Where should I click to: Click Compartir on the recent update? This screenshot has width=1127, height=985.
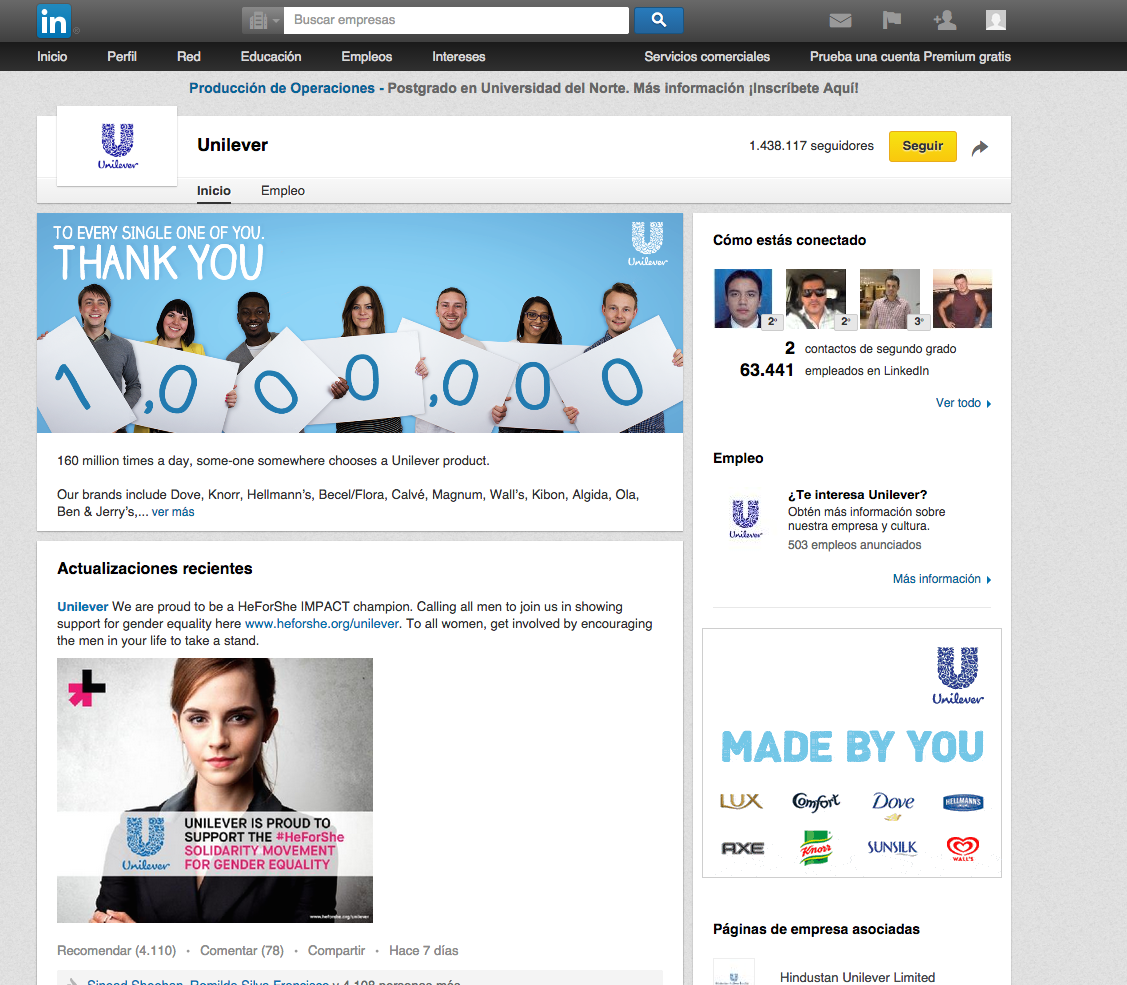336,950
